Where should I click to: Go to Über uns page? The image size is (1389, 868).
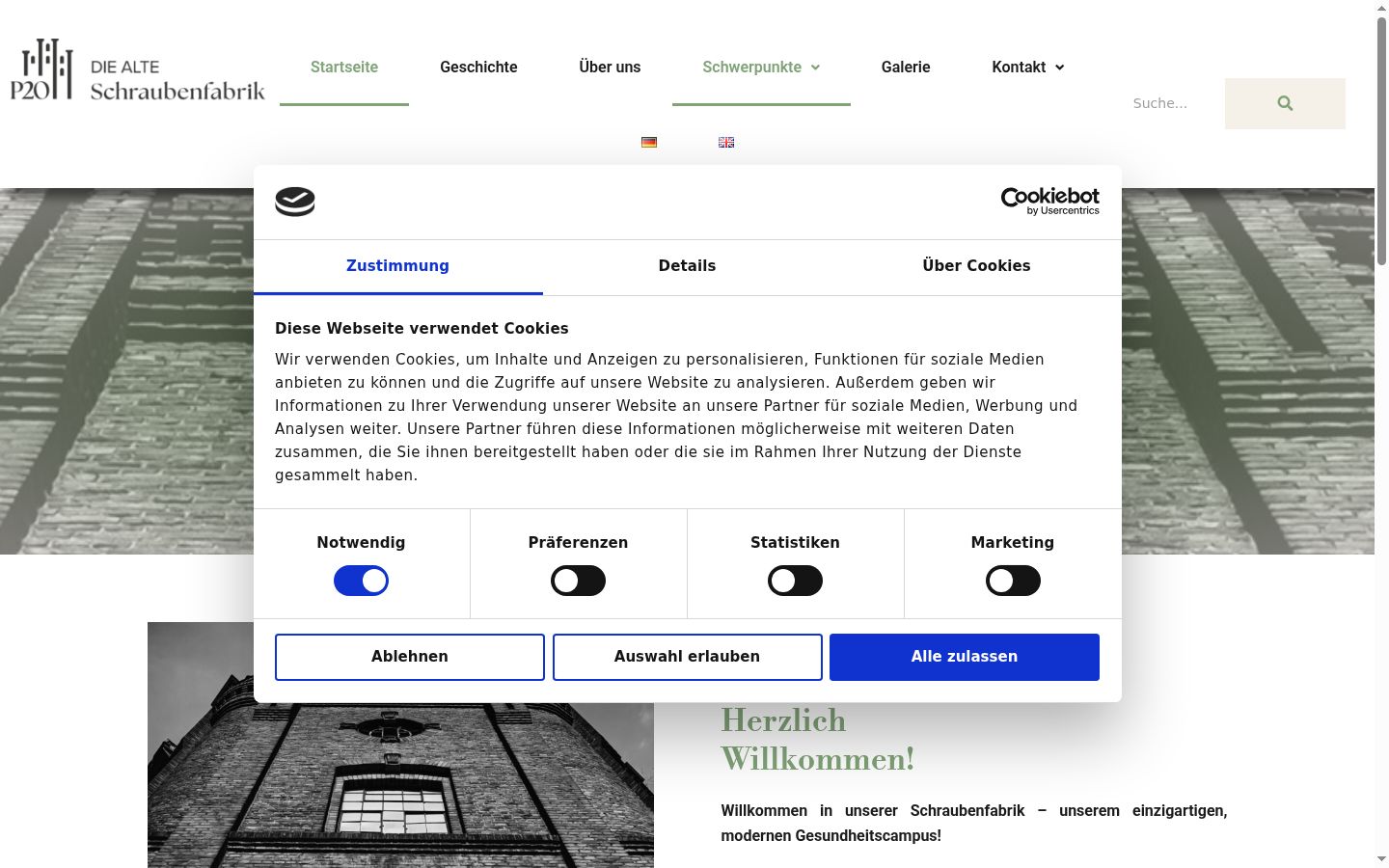tap(610, 67)
